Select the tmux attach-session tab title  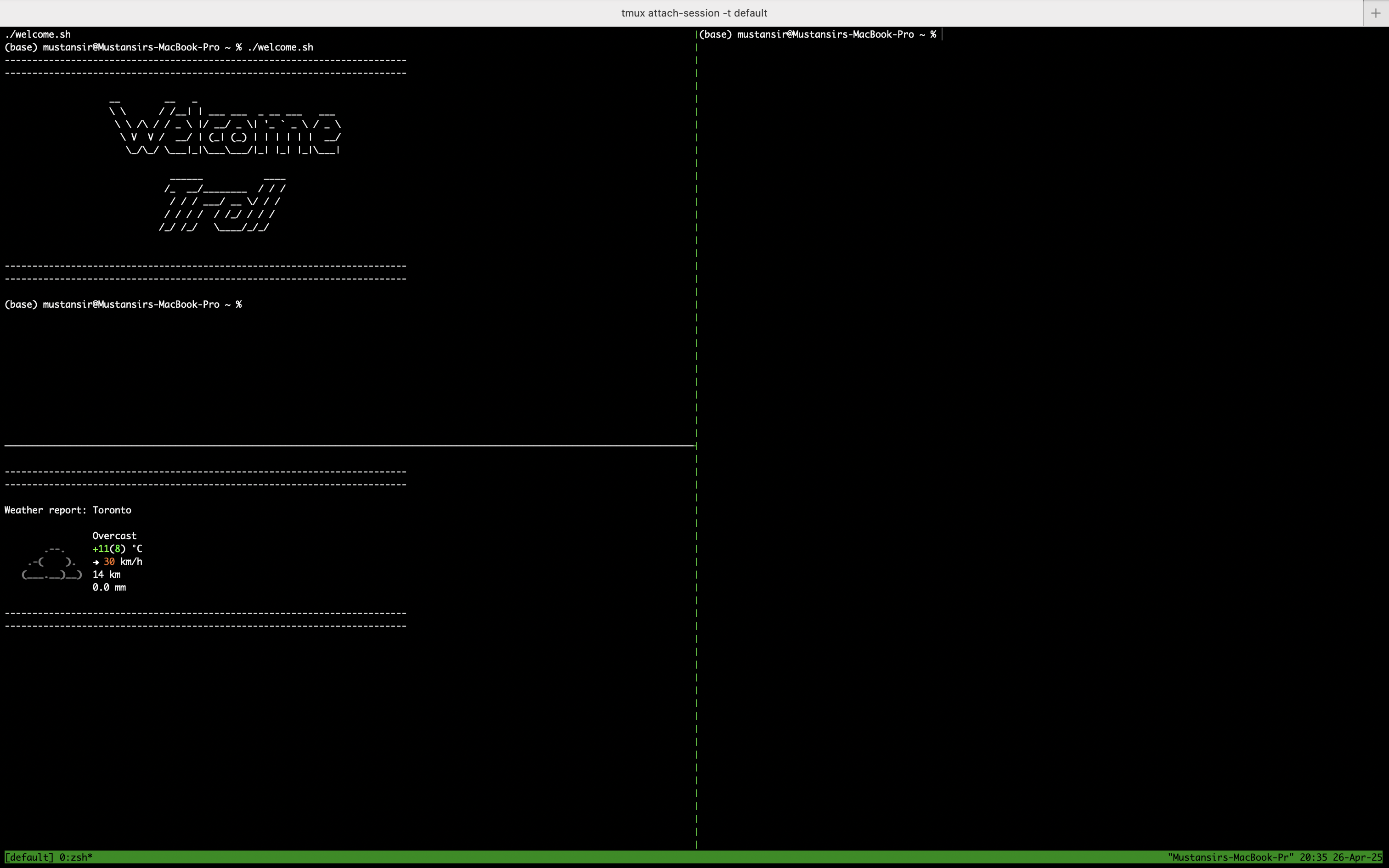pyautogui.click(x=694, y=13)
